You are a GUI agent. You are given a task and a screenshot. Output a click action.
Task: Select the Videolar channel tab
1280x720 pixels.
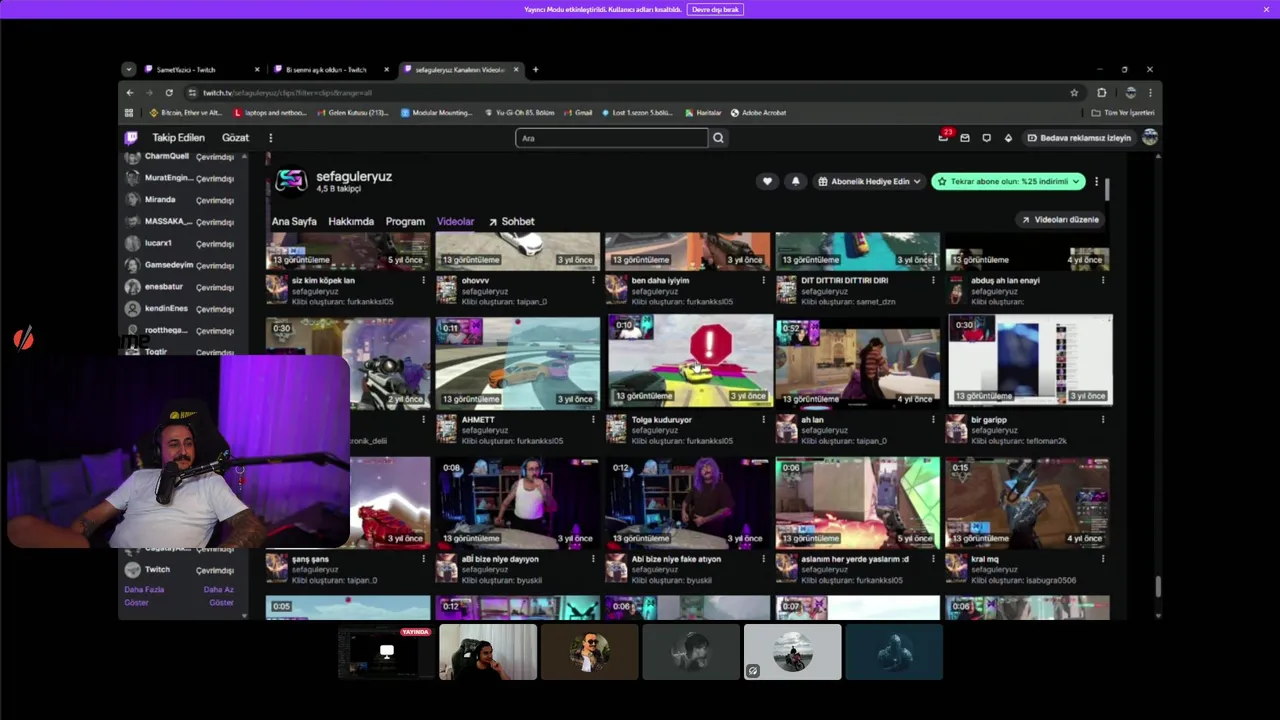pyautogui.click(x=455, y=221)
